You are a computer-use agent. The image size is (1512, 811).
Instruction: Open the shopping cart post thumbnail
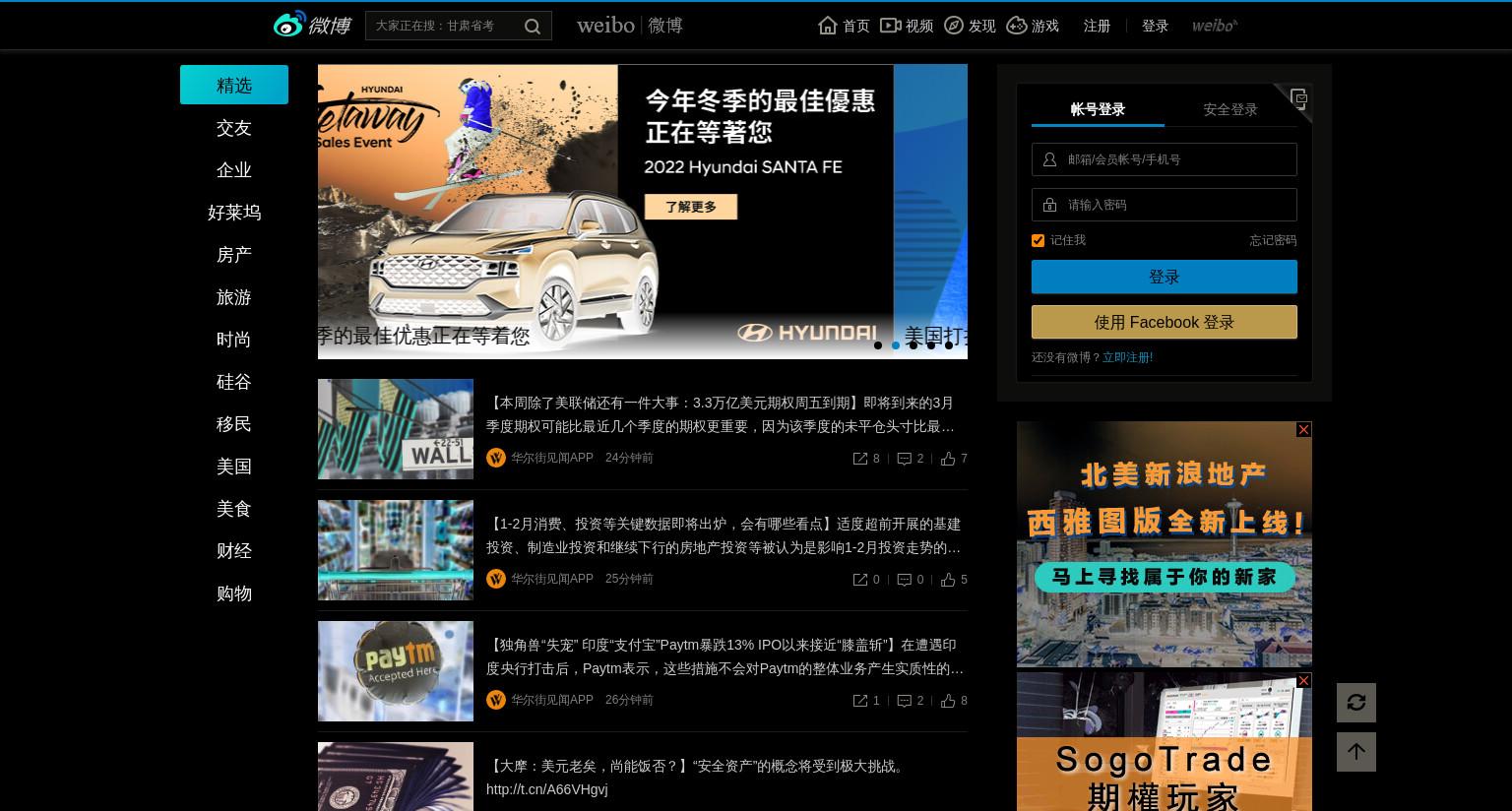396,550
